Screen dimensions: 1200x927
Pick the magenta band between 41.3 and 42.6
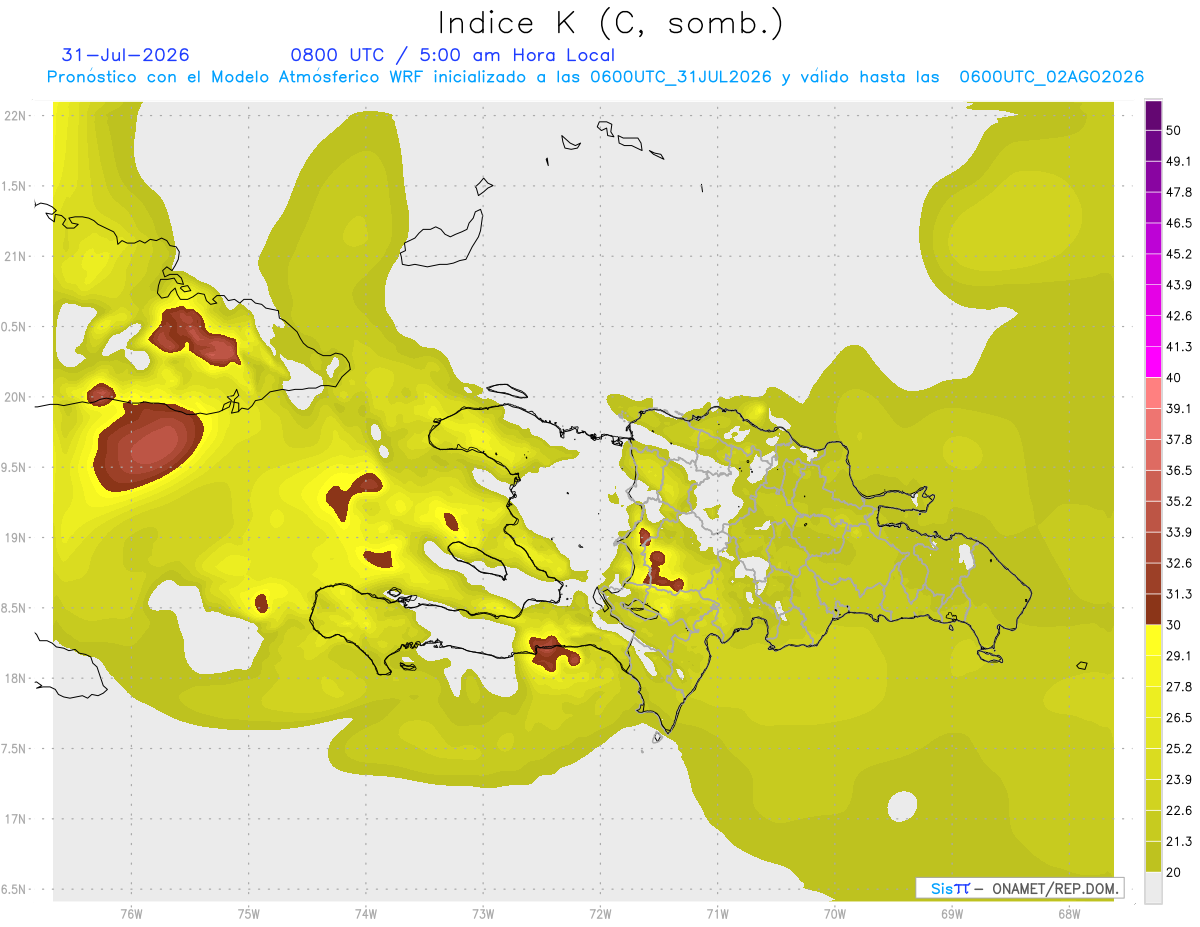click(1153, 331)
